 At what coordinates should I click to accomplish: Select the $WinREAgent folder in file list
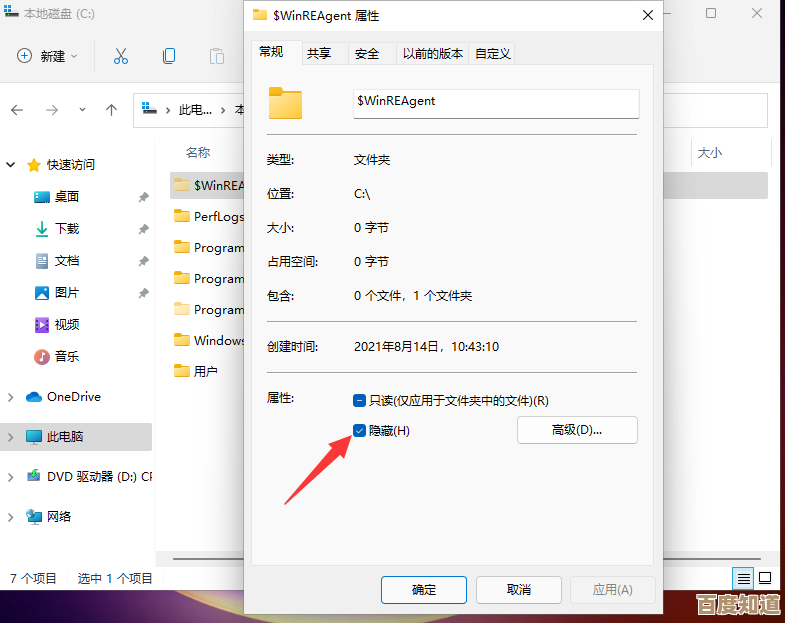coord(207,186)
